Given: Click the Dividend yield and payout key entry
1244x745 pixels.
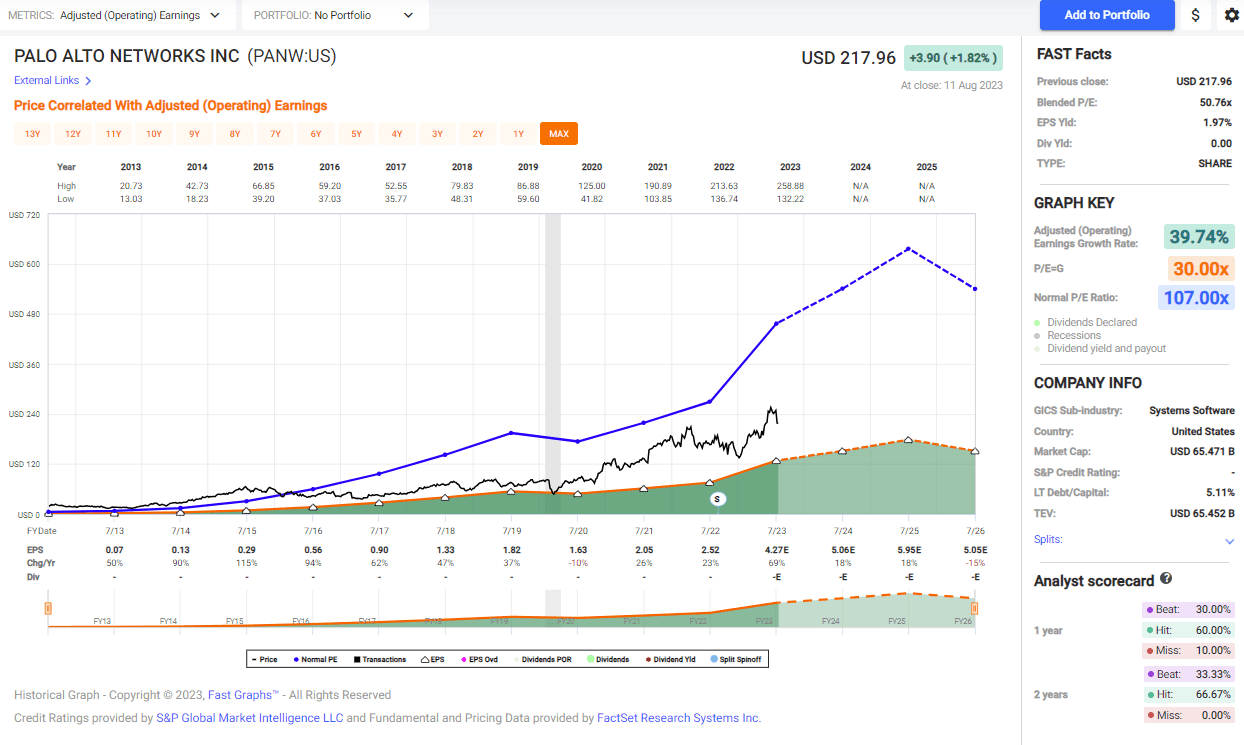Looking at the screenshot, I should (x=1100, y=349).
